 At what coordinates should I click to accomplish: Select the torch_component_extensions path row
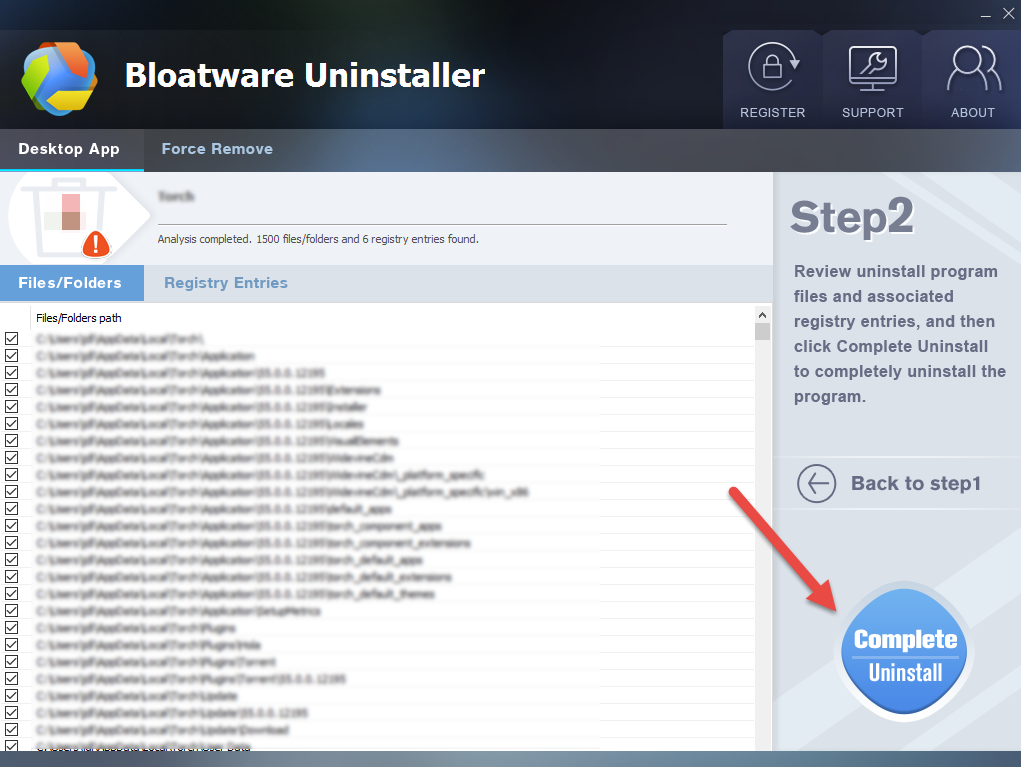(253, 542)
